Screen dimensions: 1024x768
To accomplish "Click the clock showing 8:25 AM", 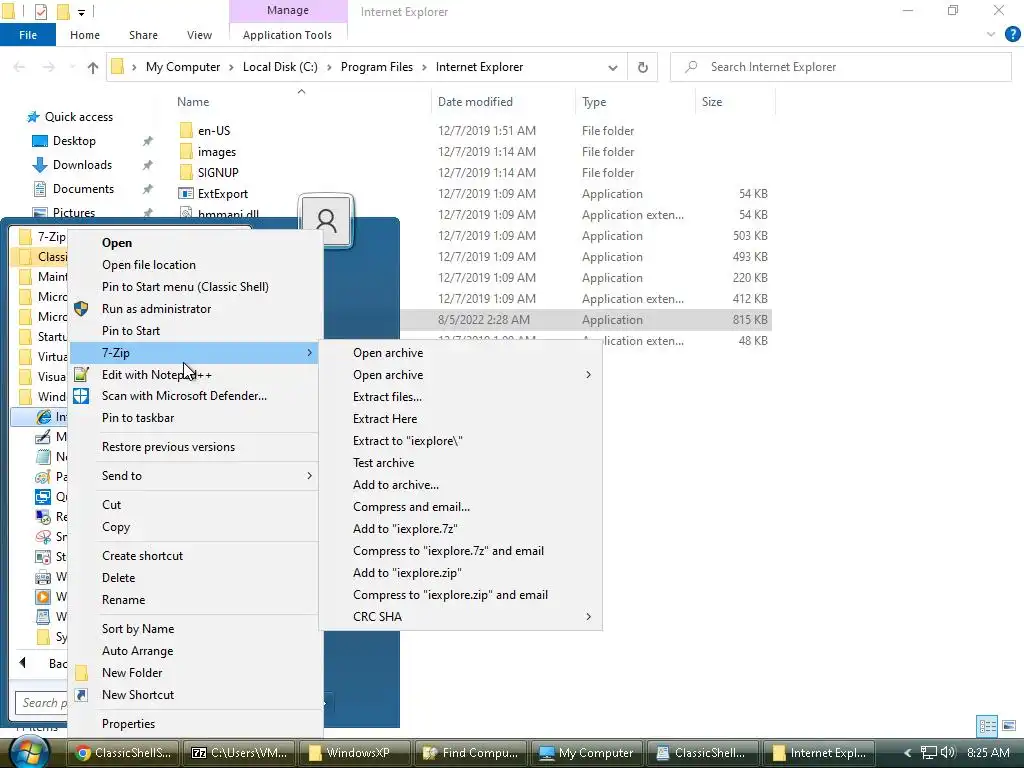I will tap(988, 753).
